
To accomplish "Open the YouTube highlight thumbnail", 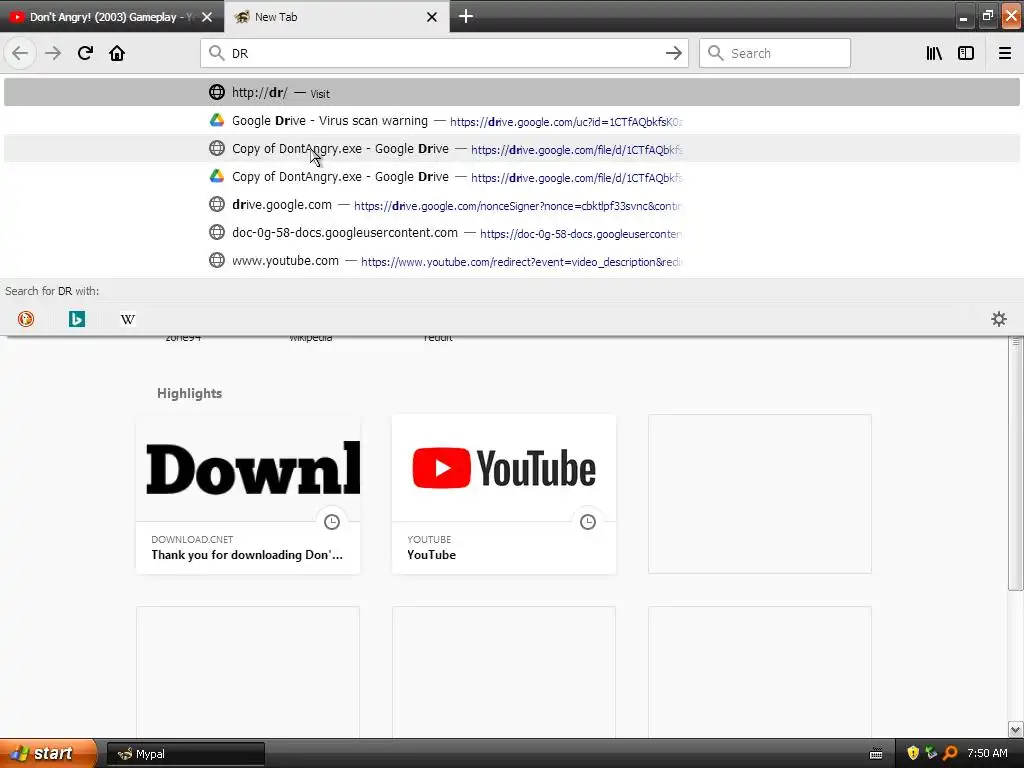I will click(x=504, y=468).
